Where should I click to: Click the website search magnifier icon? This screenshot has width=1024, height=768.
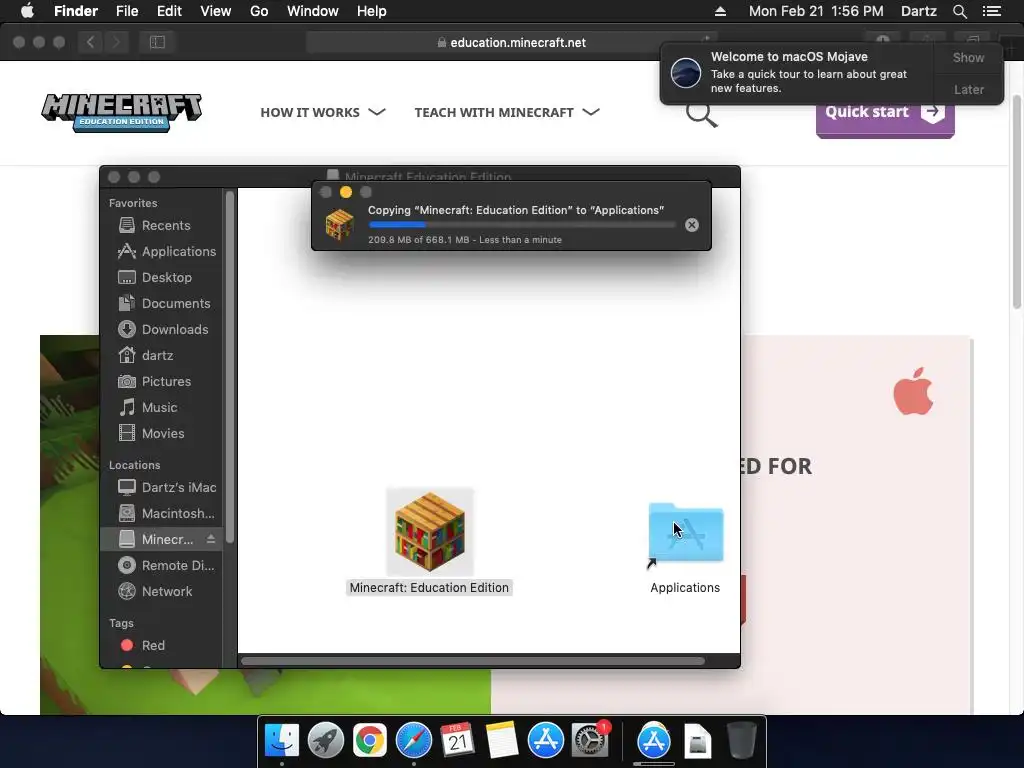[701, 115]
